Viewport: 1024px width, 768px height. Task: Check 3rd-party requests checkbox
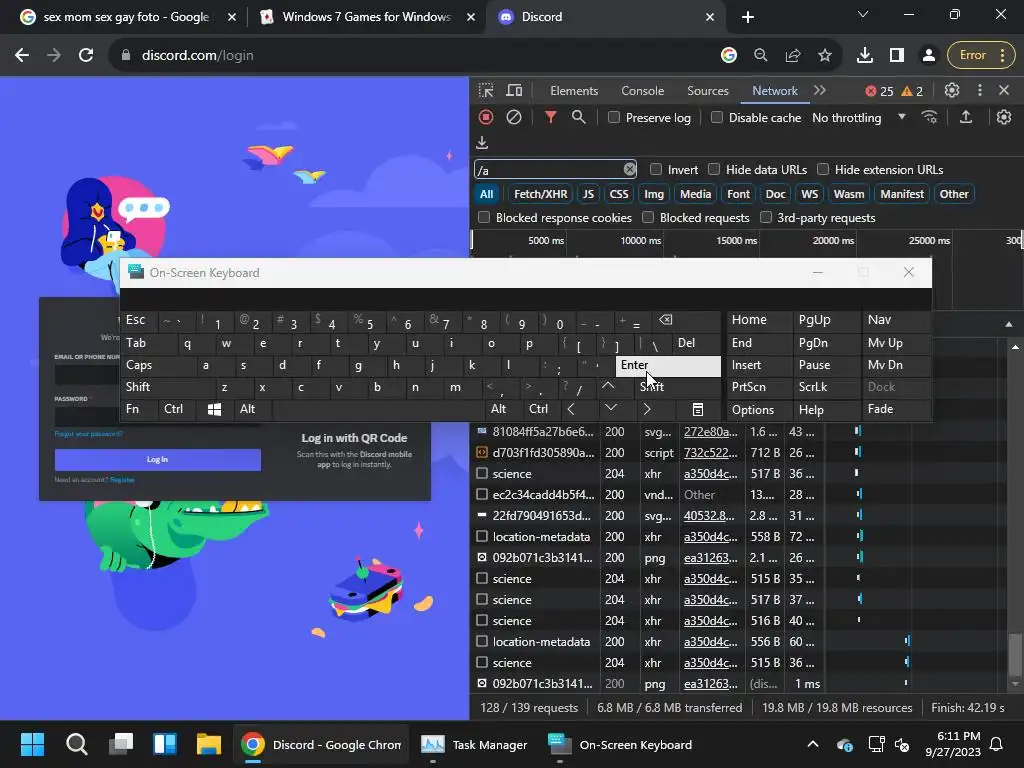coord(765,217)
